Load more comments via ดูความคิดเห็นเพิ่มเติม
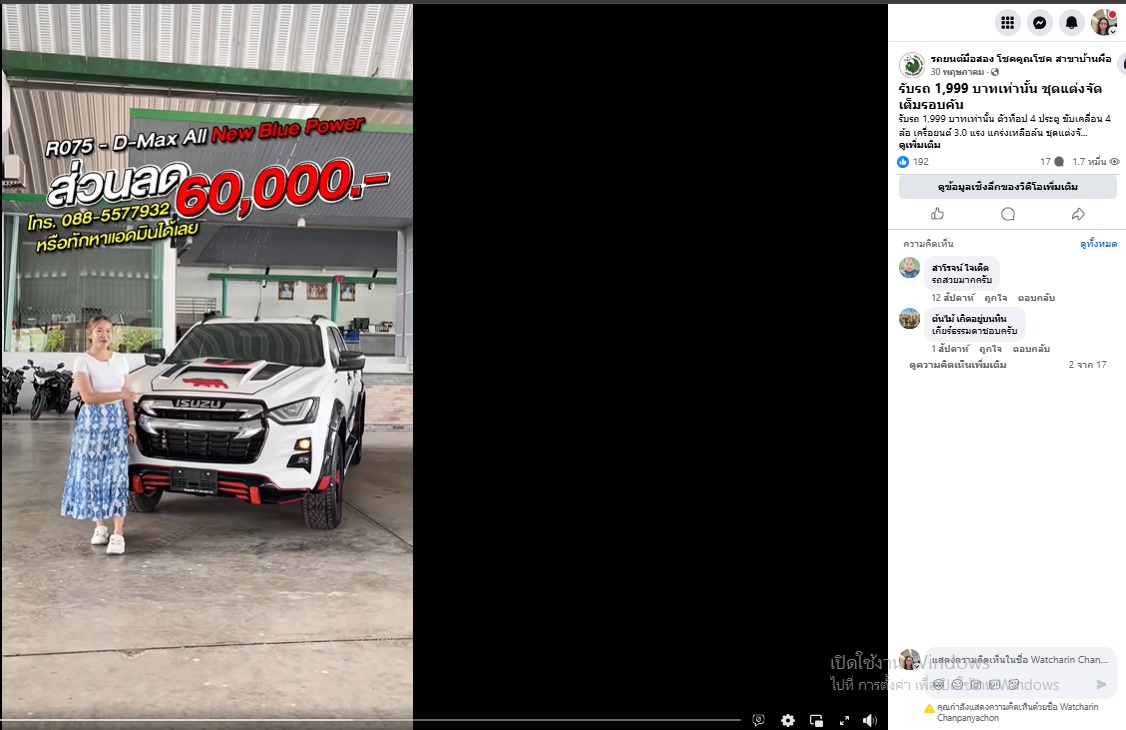This screenshot has width=1126, height=730. pyautogui.click(x=957, y=365)
